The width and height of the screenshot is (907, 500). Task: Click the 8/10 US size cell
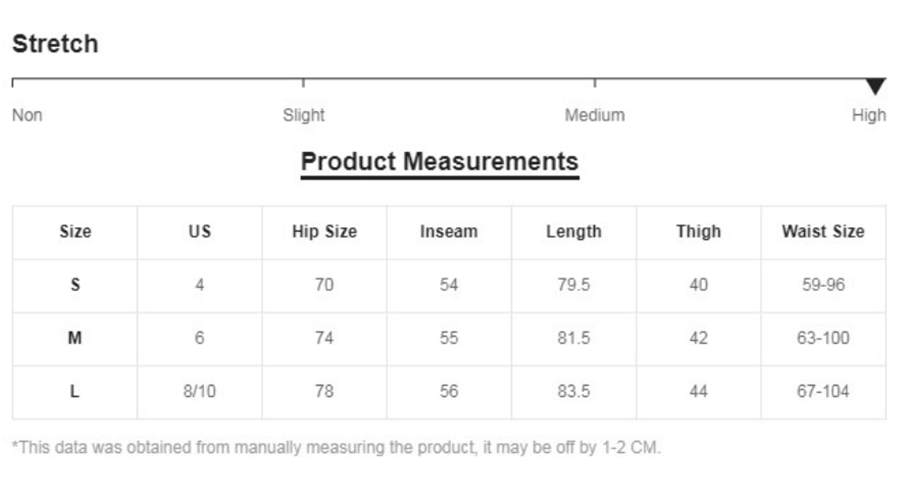coord(200,391)
